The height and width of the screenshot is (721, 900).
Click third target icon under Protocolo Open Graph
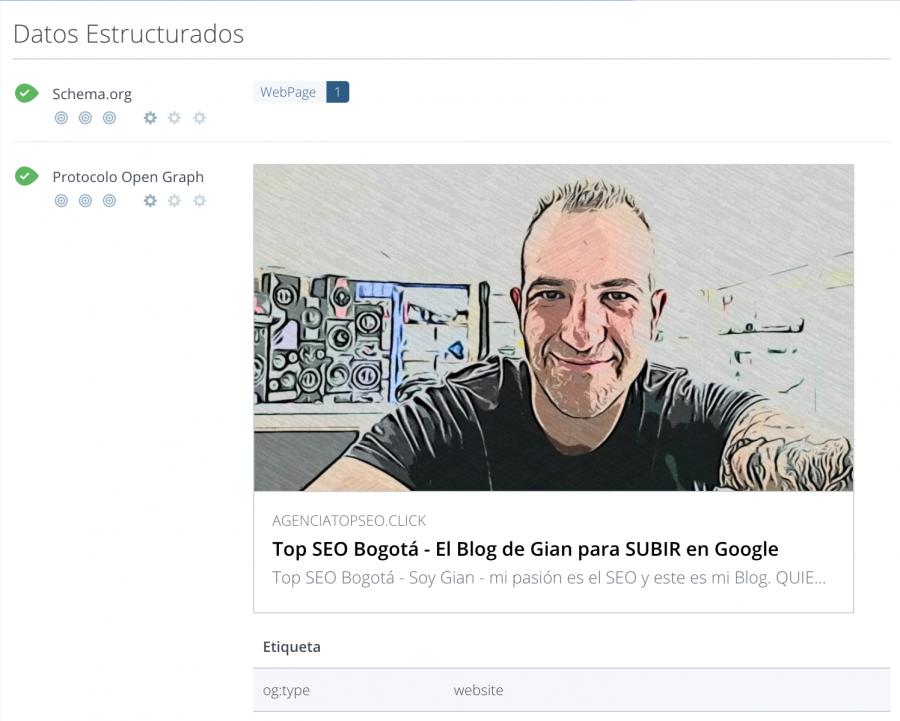[x=109, y=201]
